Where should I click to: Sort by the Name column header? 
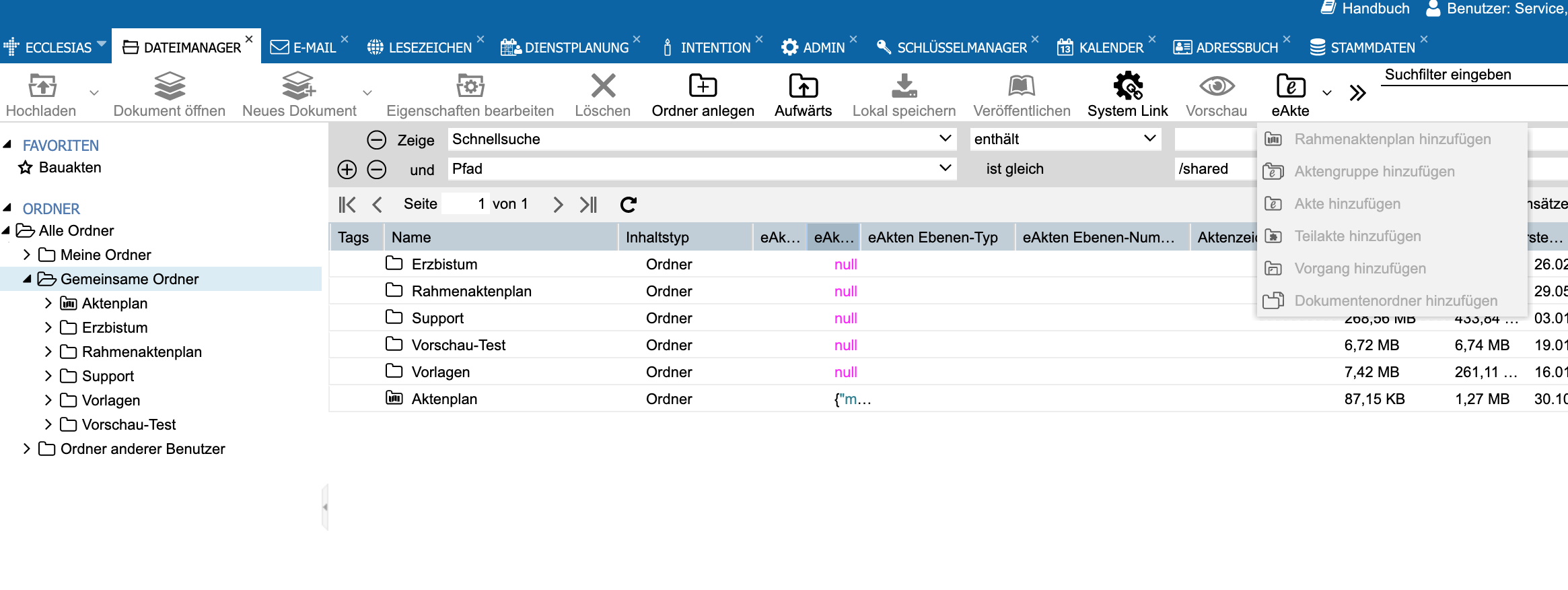tap(500, 237)
